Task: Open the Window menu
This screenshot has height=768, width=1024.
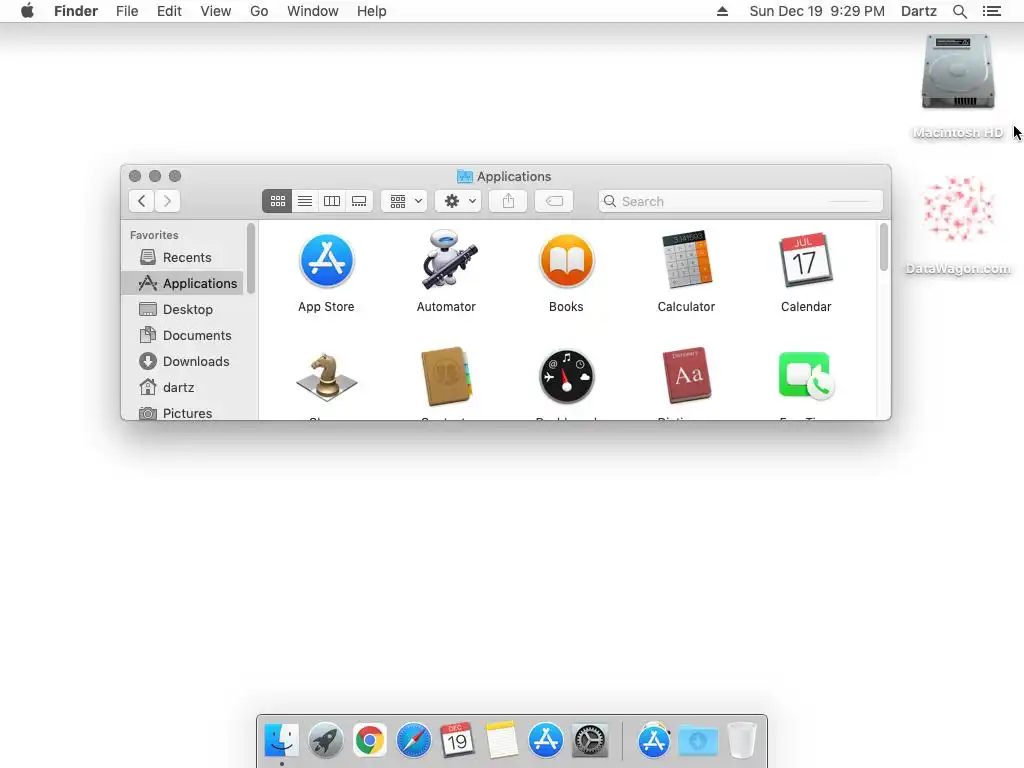Action: (313, 11)
